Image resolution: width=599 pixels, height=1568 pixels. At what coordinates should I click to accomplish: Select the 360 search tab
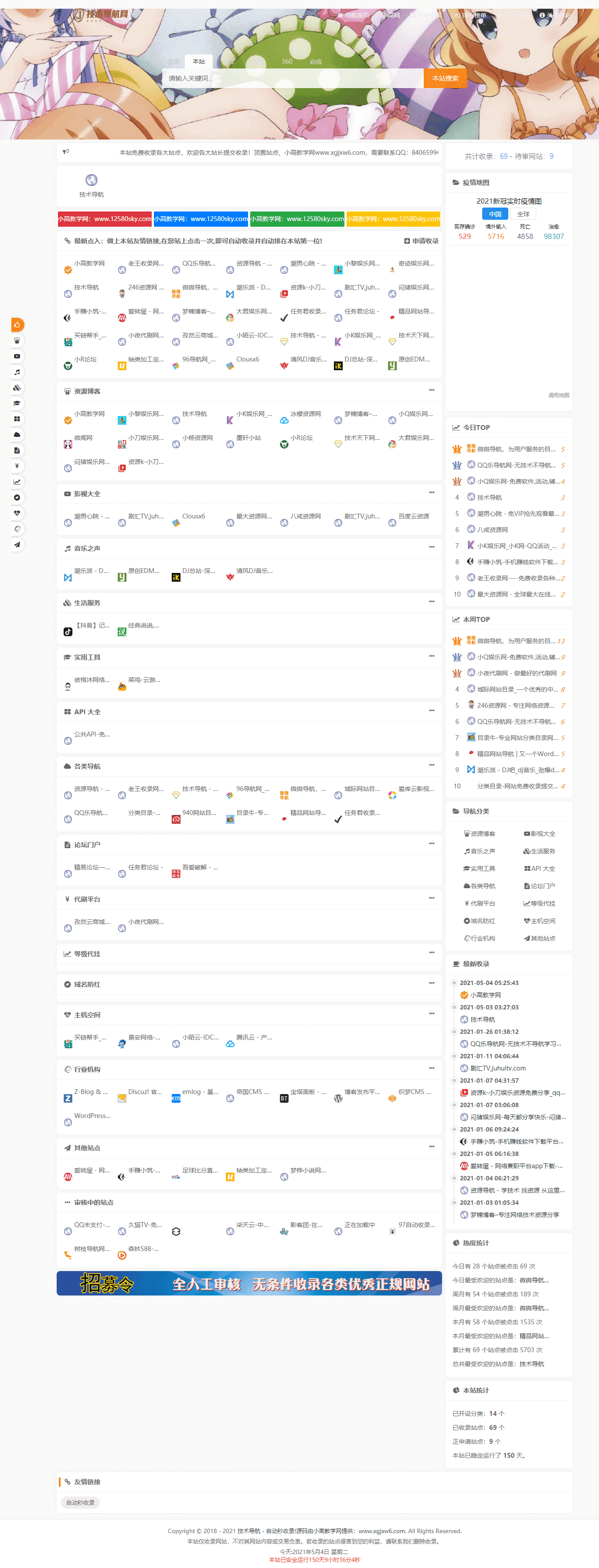click(x=287, y=61)
